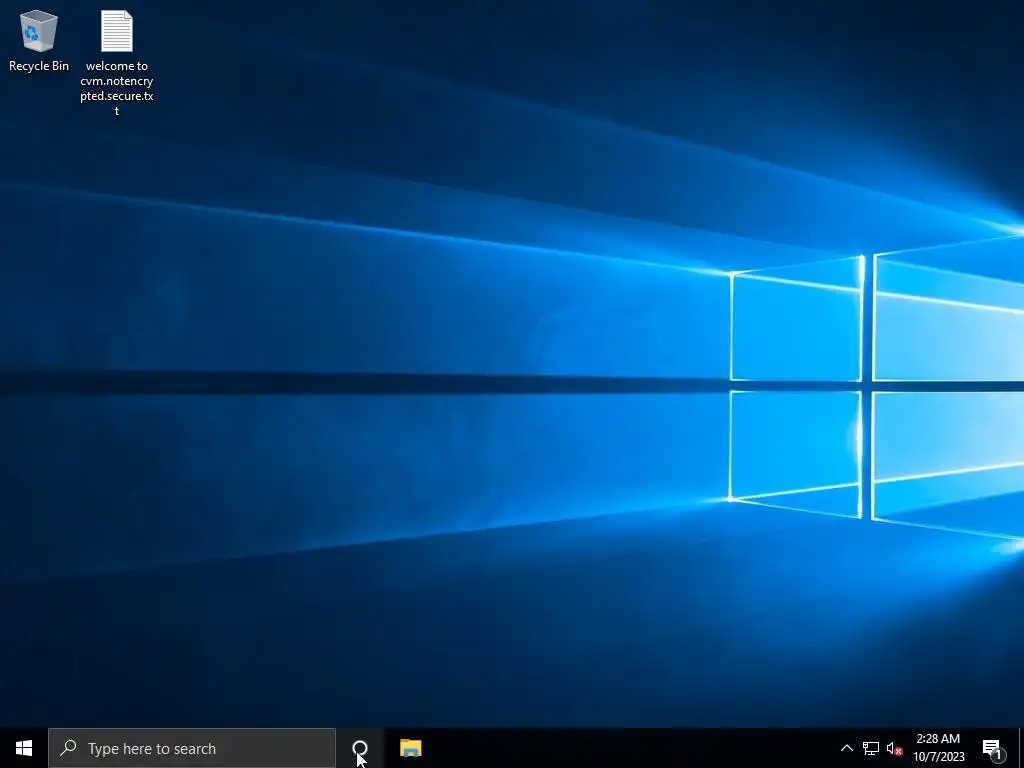Select the welcome to cvm text file icon
1024x768 pixels.
tap(117, 63)
